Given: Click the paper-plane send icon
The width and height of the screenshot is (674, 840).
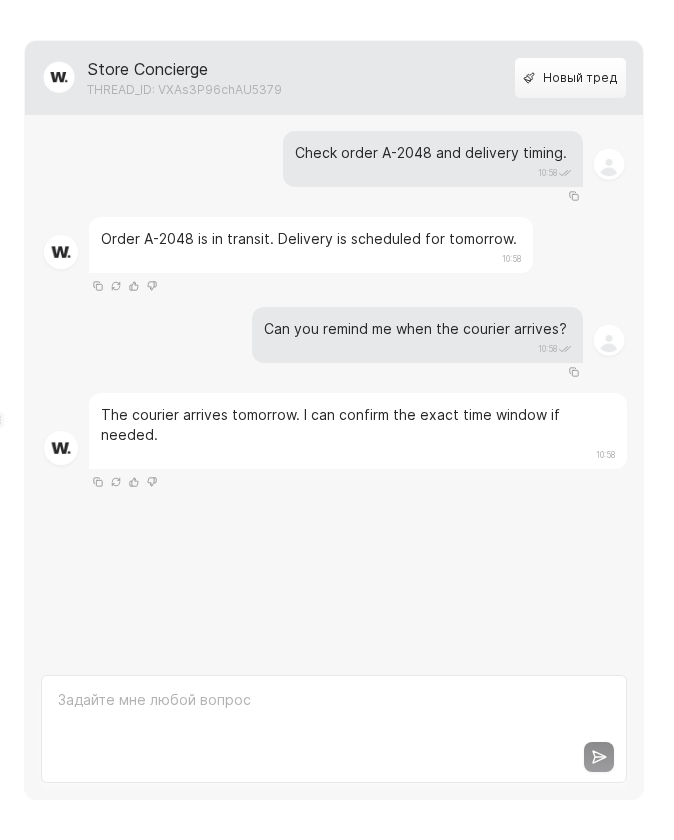Looking at the screenshot, I should (x=599, y=757).
